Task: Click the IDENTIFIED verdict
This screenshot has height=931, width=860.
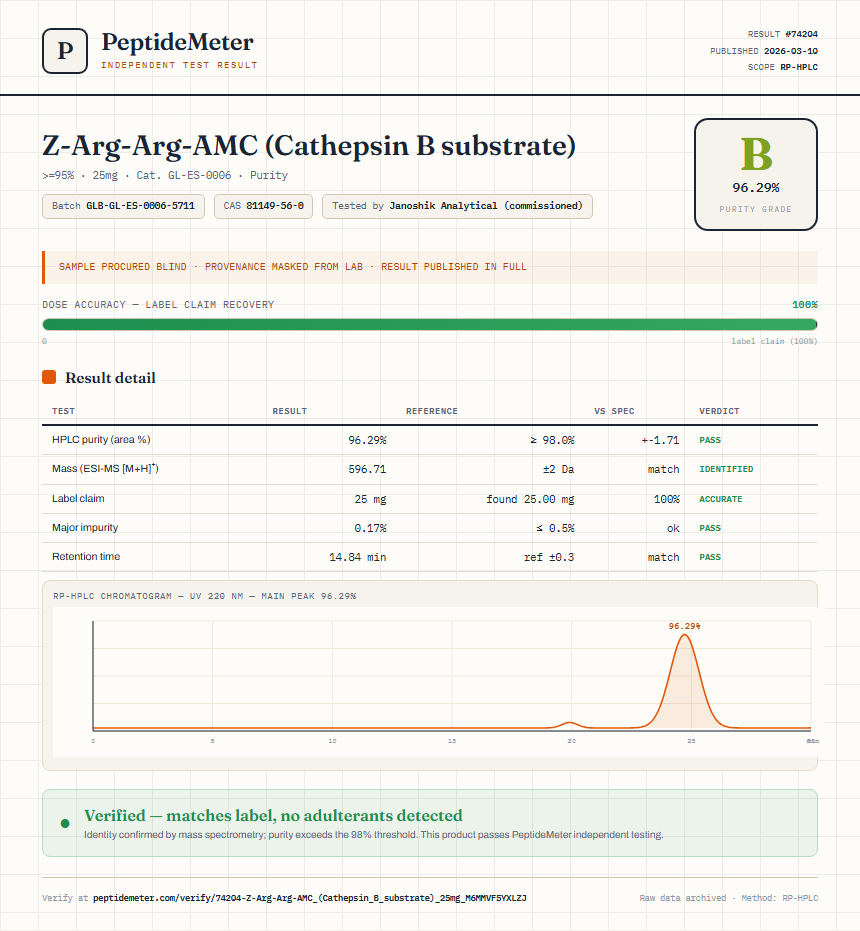Action: tap(726, 469)
